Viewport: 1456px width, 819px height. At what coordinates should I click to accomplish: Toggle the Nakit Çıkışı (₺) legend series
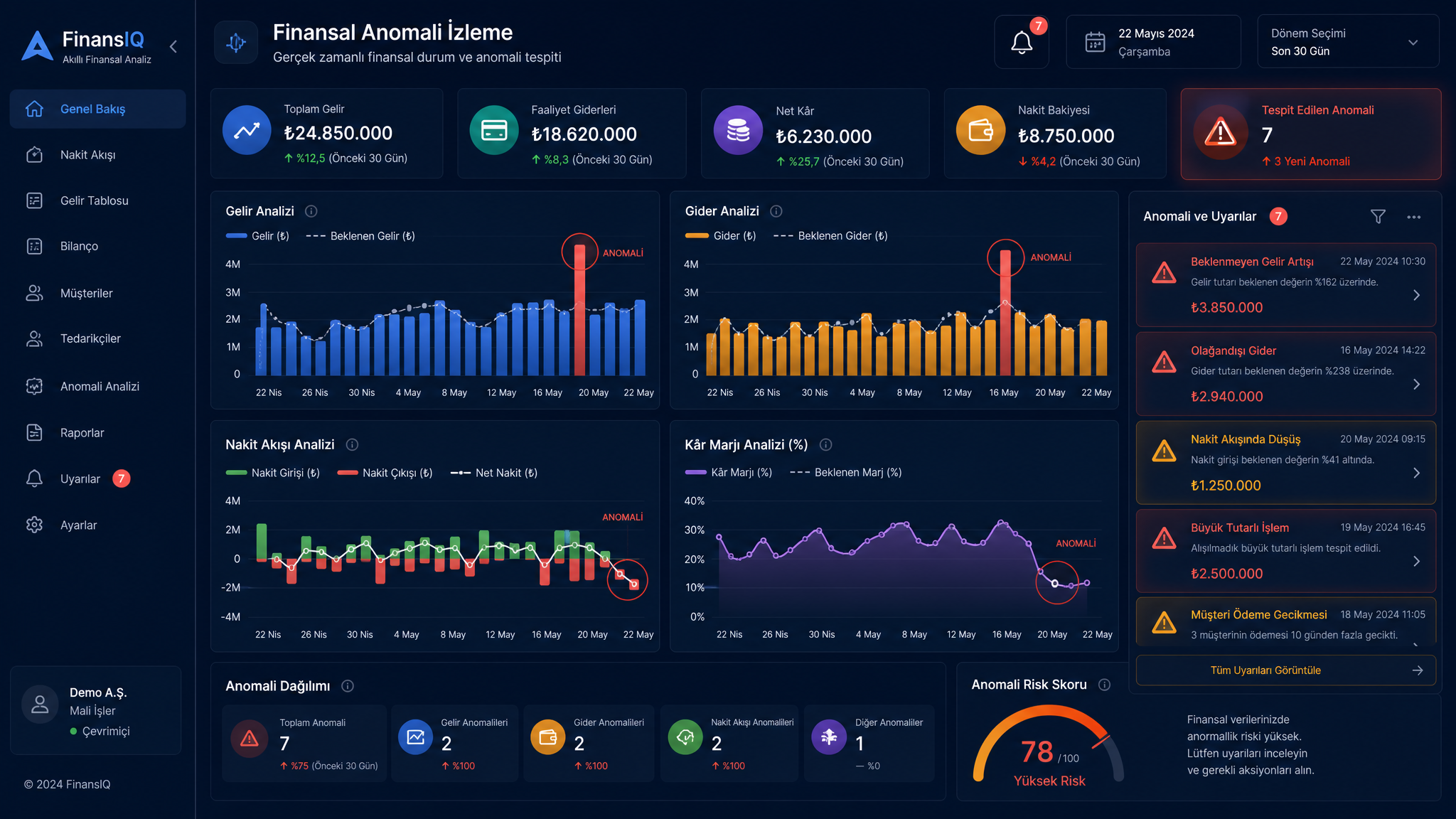coord(385,473)
